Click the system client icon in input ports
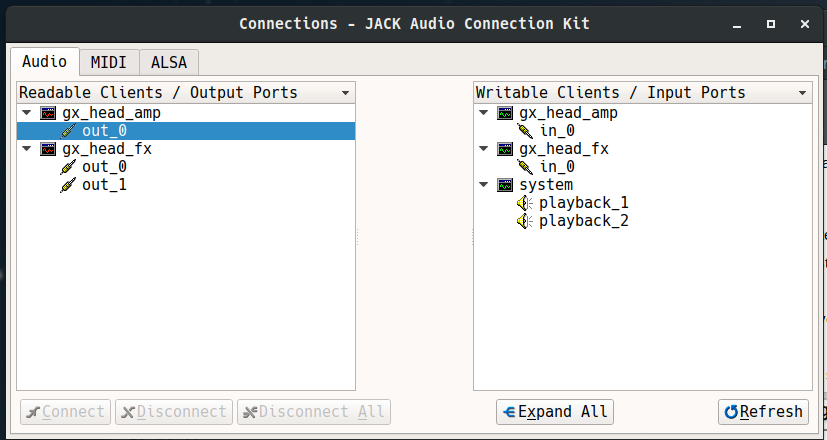Screen dimensions: 827x440 coord(505,185)
